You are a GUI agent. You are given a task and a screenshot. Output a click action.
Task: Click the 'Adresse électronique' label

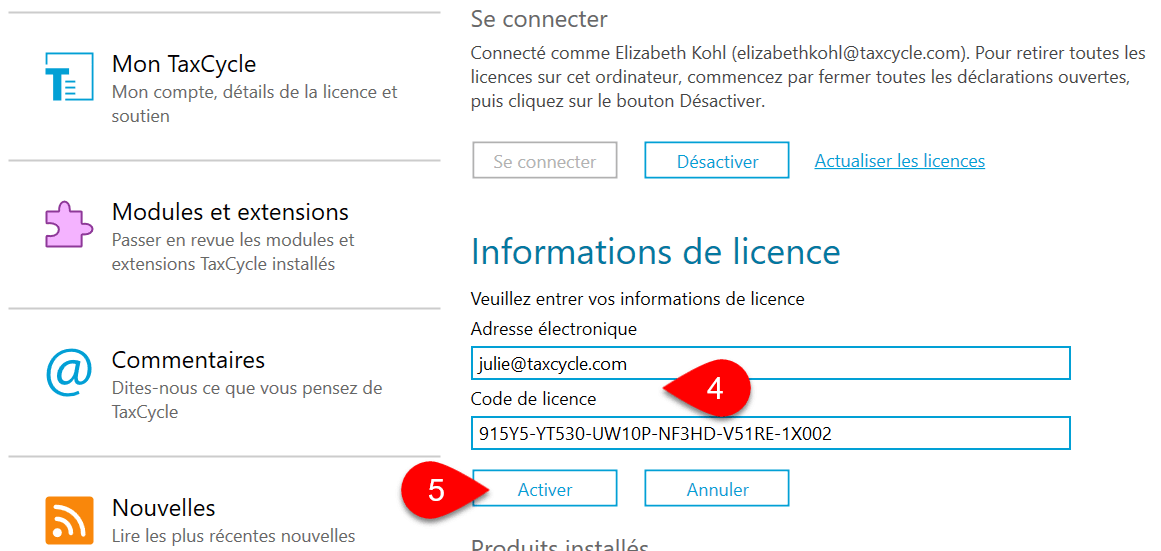pos(554,328)
